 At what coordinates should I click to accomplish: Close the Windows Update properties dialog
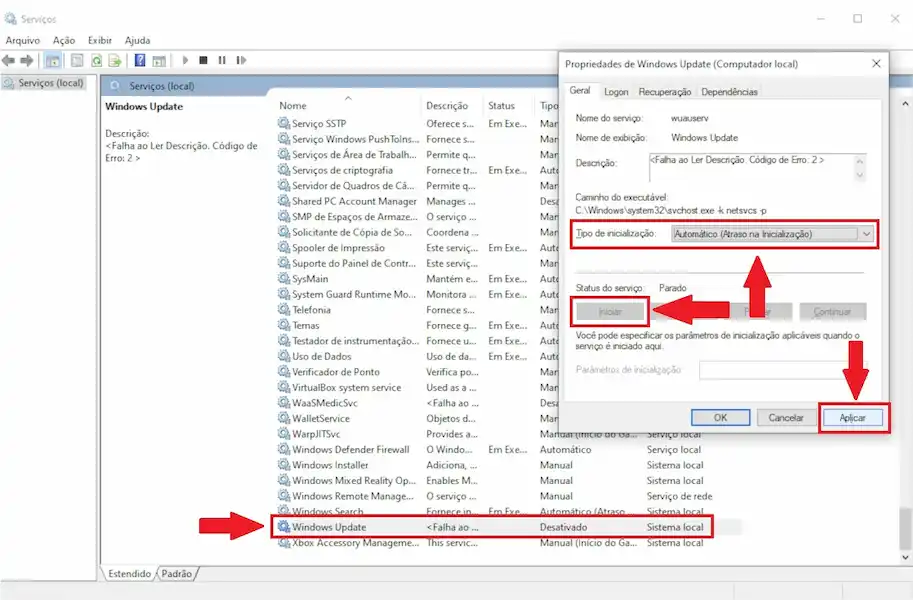click(x=876, y=63)
